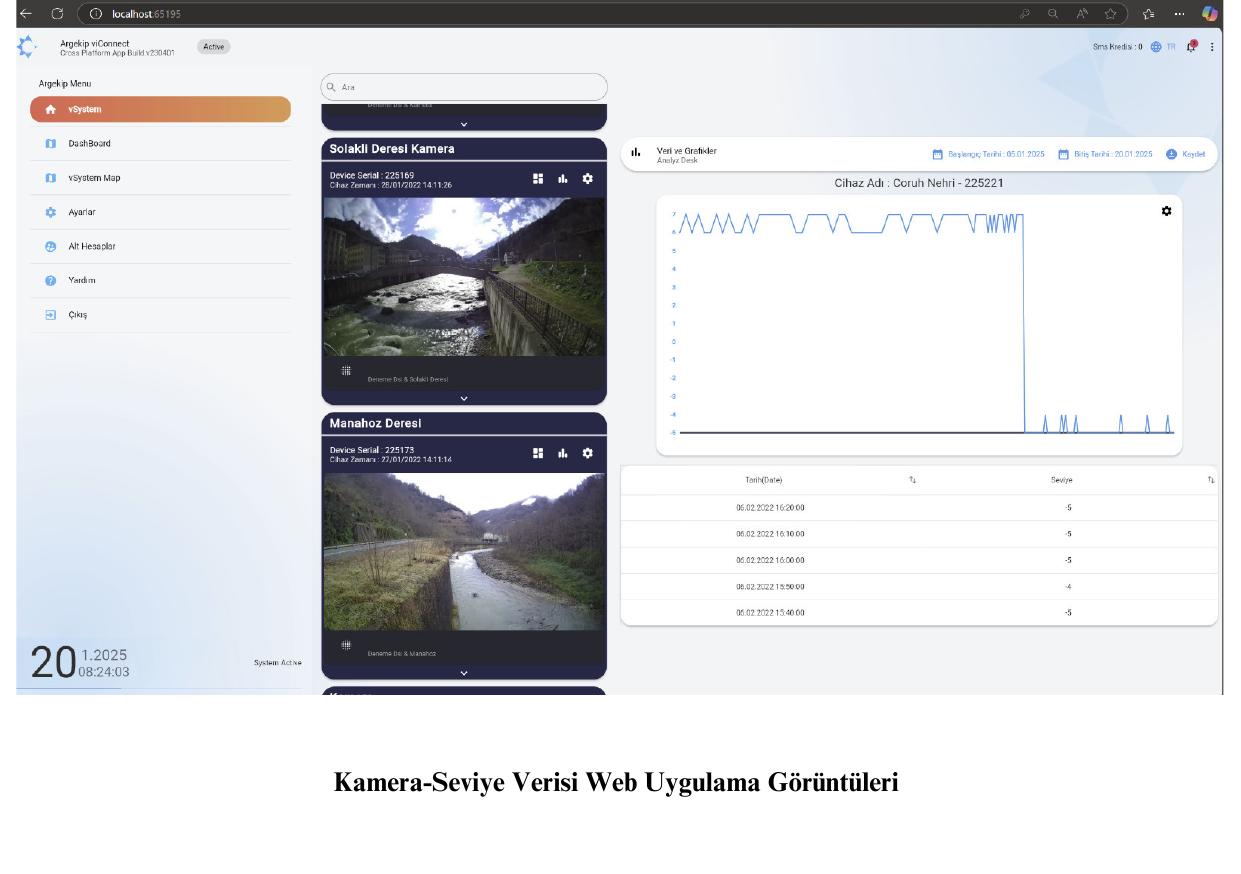This screenshot has width=1241, height=874.
Task: Open the notifications bell icon
Action: (x=1192, y=46)
